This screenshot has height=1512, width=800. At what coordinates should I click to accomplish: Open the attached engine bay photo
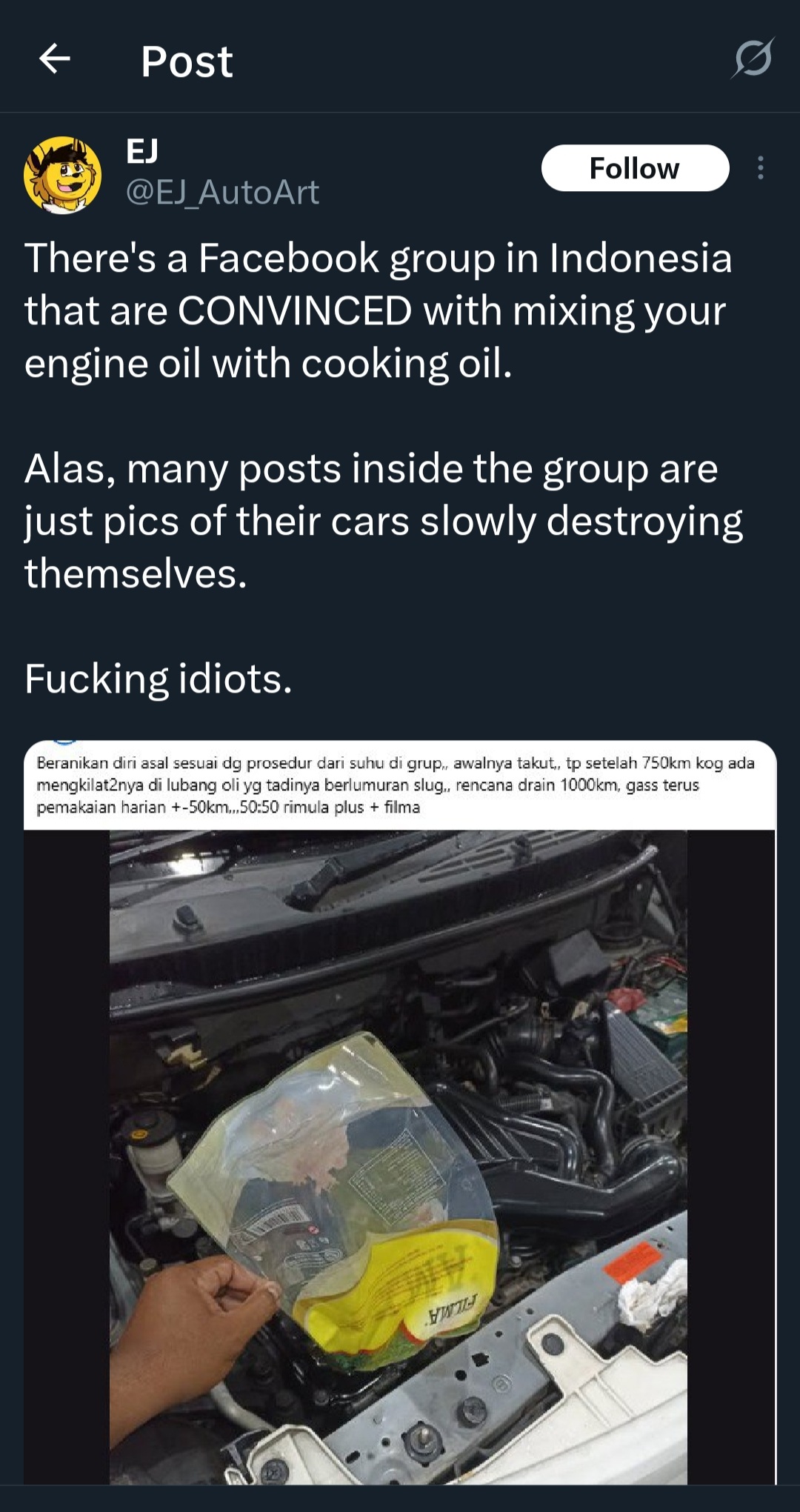coord(399,1156)
